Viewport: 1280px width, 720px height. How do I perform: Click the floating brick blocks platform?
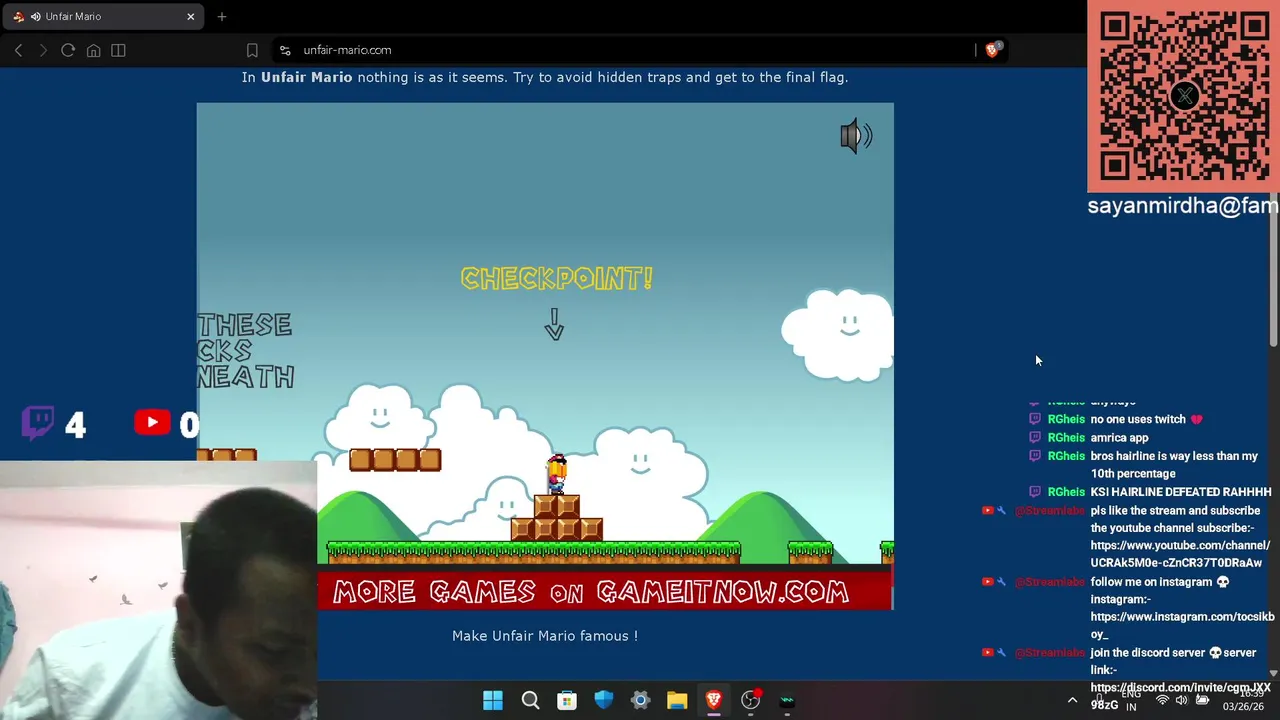[x=395, y=459]
